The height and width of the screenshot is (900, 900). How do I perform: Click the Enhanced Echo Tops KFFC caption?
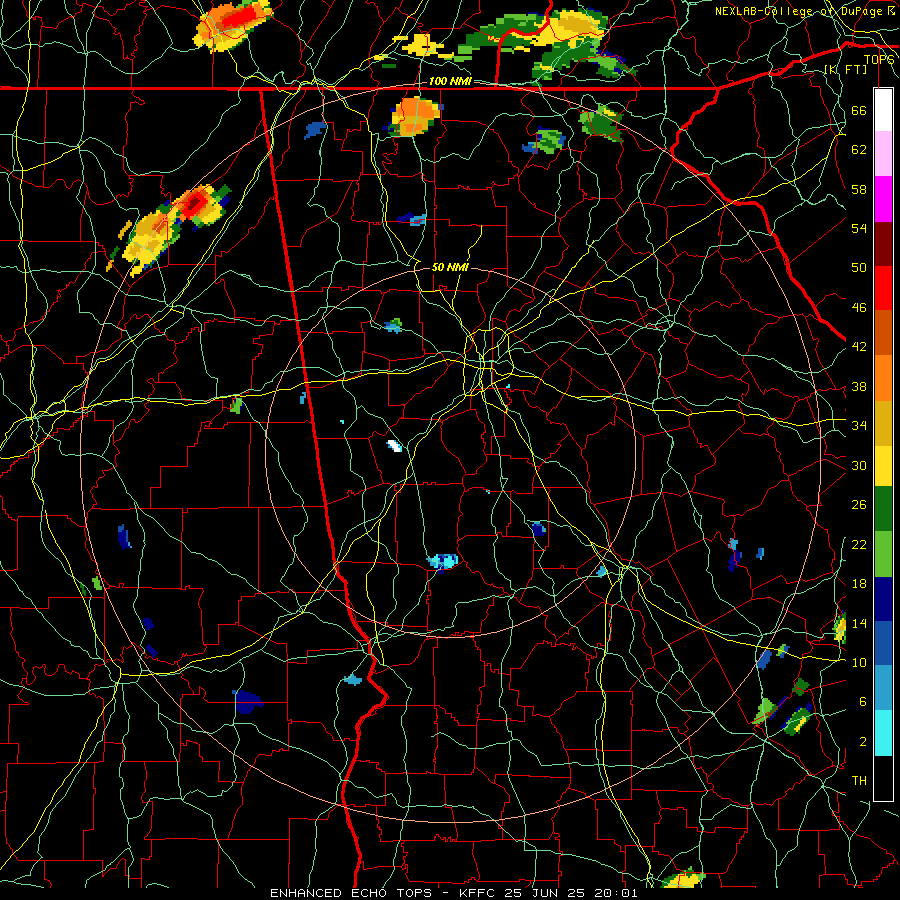coord(453,893)
